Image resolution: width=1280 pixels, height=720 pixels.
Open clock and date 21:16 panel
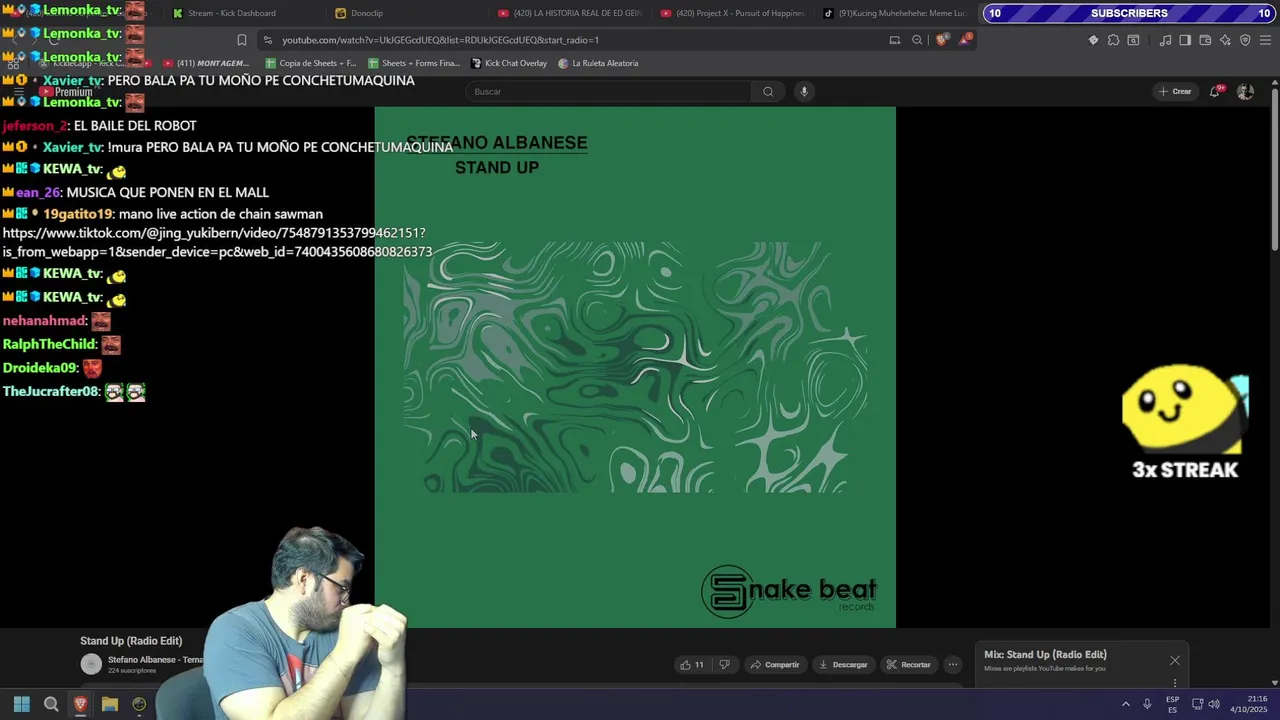pos(1249,704)
